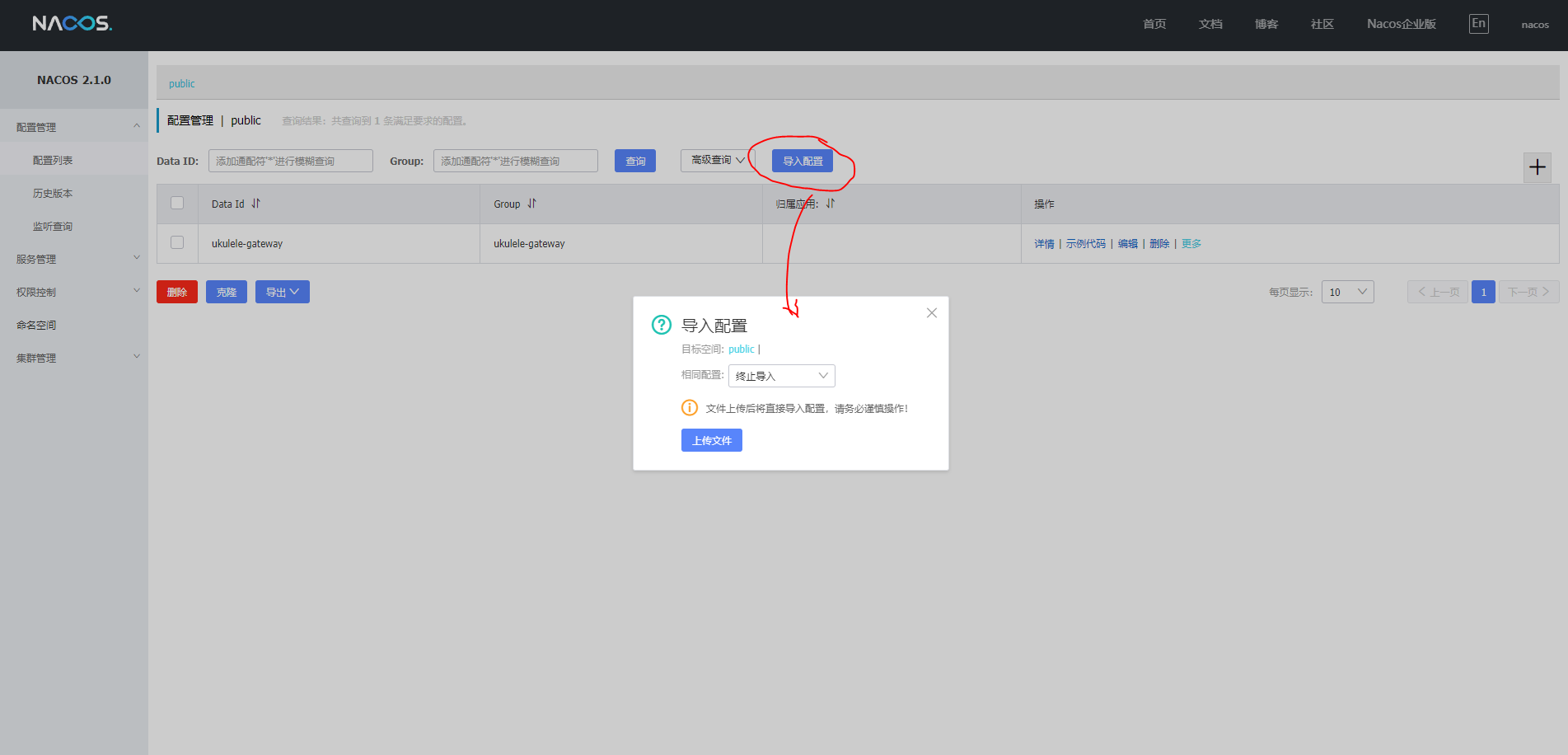
Task: Click the 查询 search button
Action: tap(635, 161)
